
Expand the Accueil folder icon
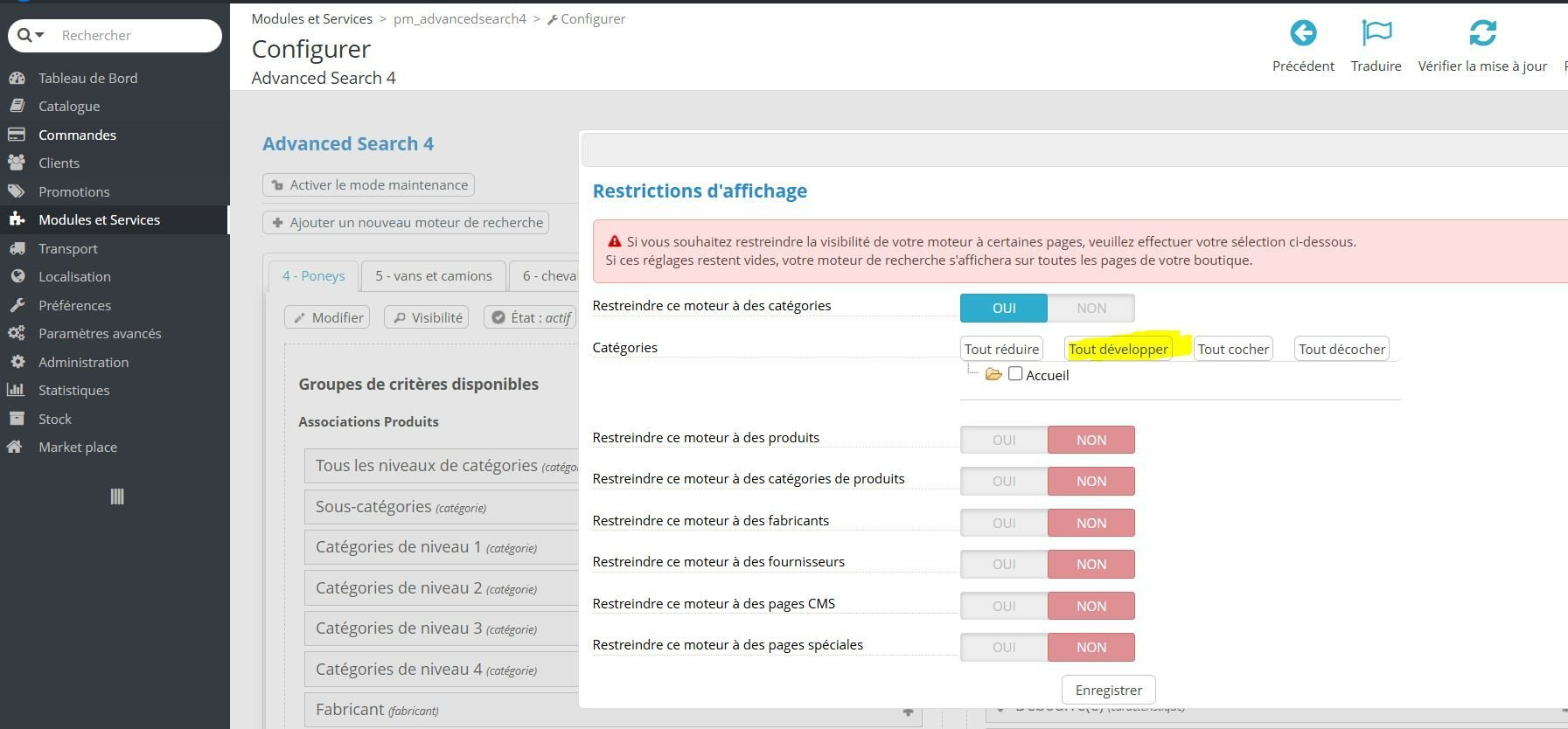[x=993, y=374]
